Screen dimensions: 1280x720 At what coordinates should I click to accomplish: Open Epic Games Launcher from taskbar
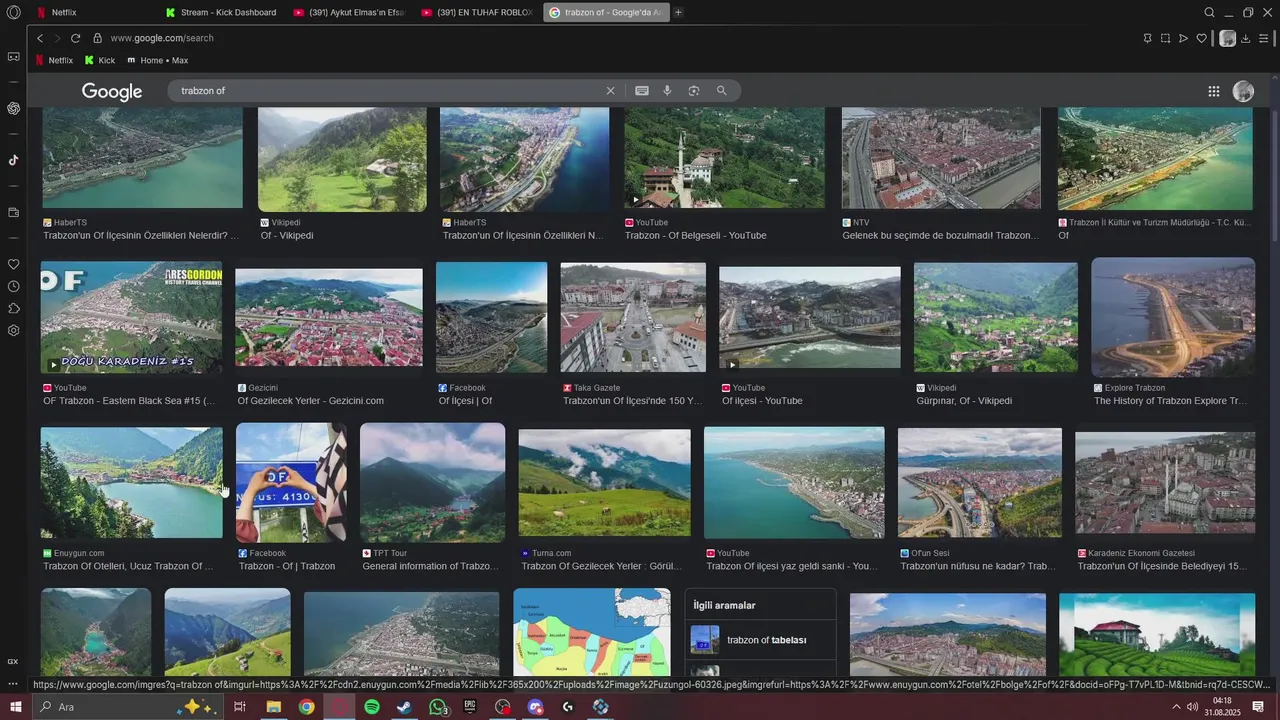[469, 707]
